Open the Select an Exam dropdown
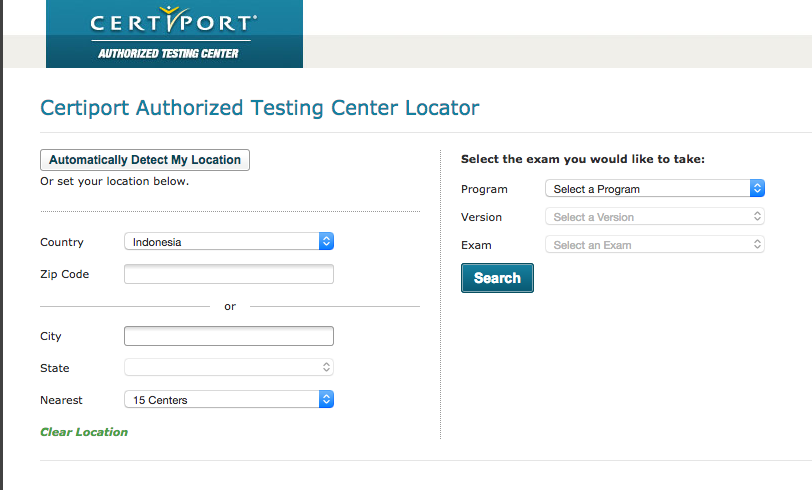 pos(647,245)
